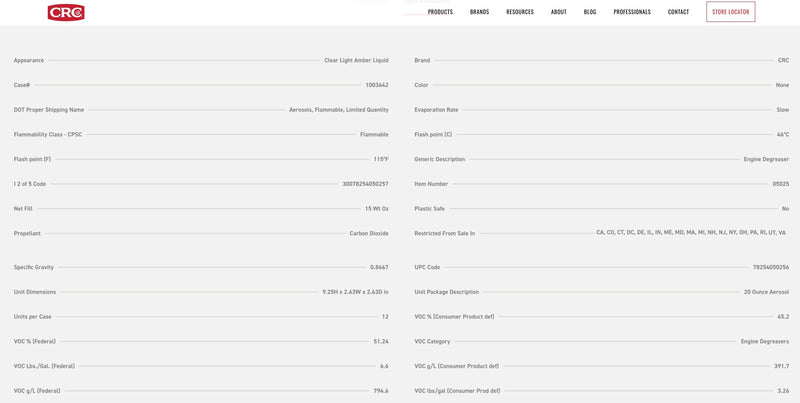The width and height of the screenshot is (800, 403).
Task: Click the CRC logo
Action: 66,12
